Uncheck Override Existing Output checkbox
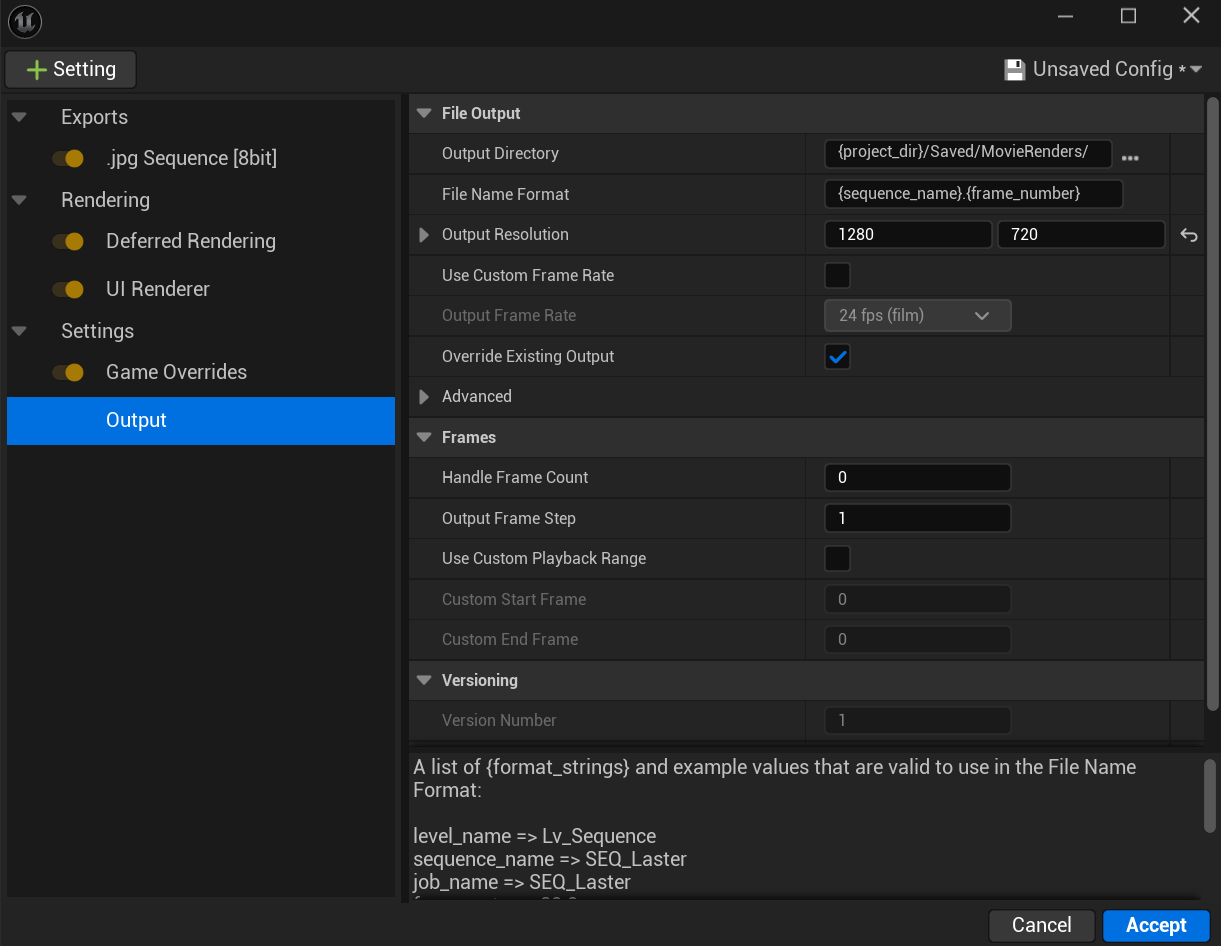Image resolution: width=1221 pixels, height=946 pixels. coord(837,356)
